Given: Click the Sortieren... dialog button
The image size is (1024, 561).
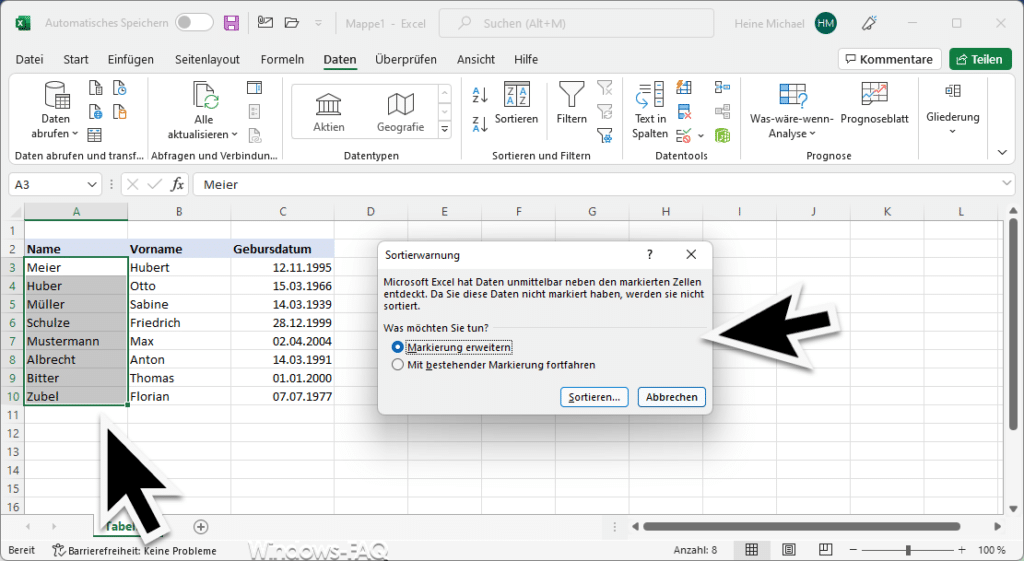Looking at the screenshot, I should click(x=594, y=397).
